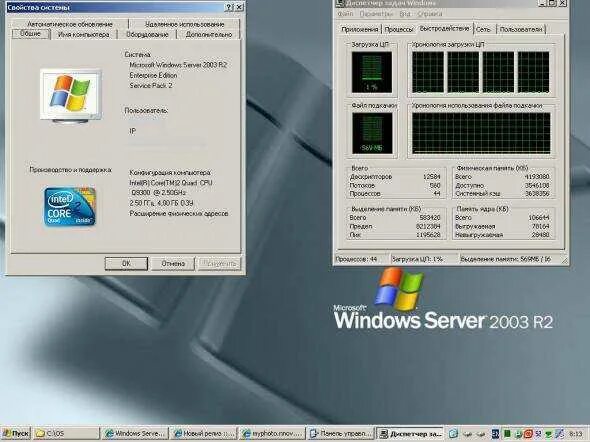Click the CPU usage gauge showing 1 %
This screenshot has width=590, height=442.
371,72
